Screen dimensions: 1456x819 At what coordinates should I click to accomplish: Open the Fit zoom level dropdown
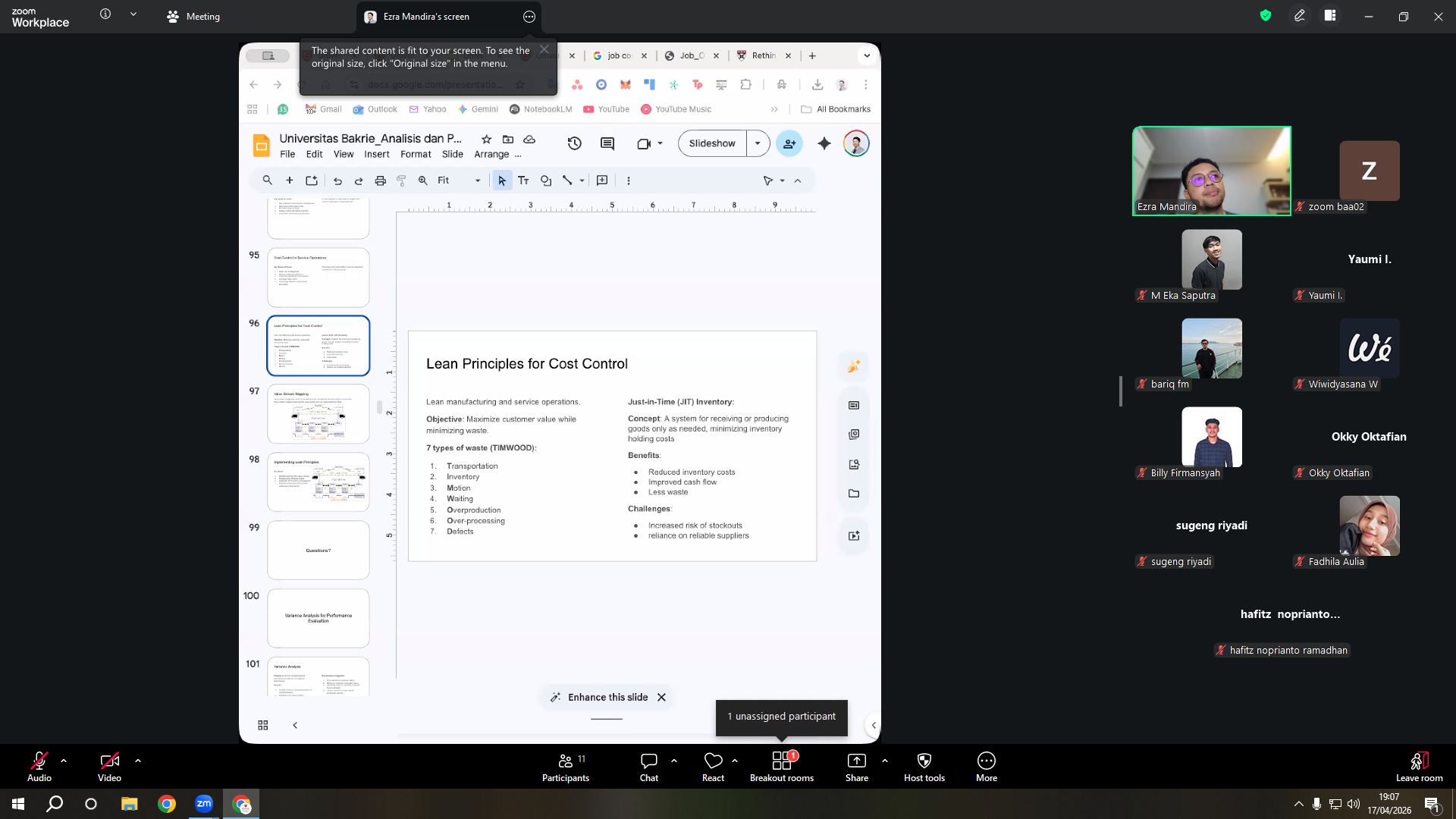[459, 180]
